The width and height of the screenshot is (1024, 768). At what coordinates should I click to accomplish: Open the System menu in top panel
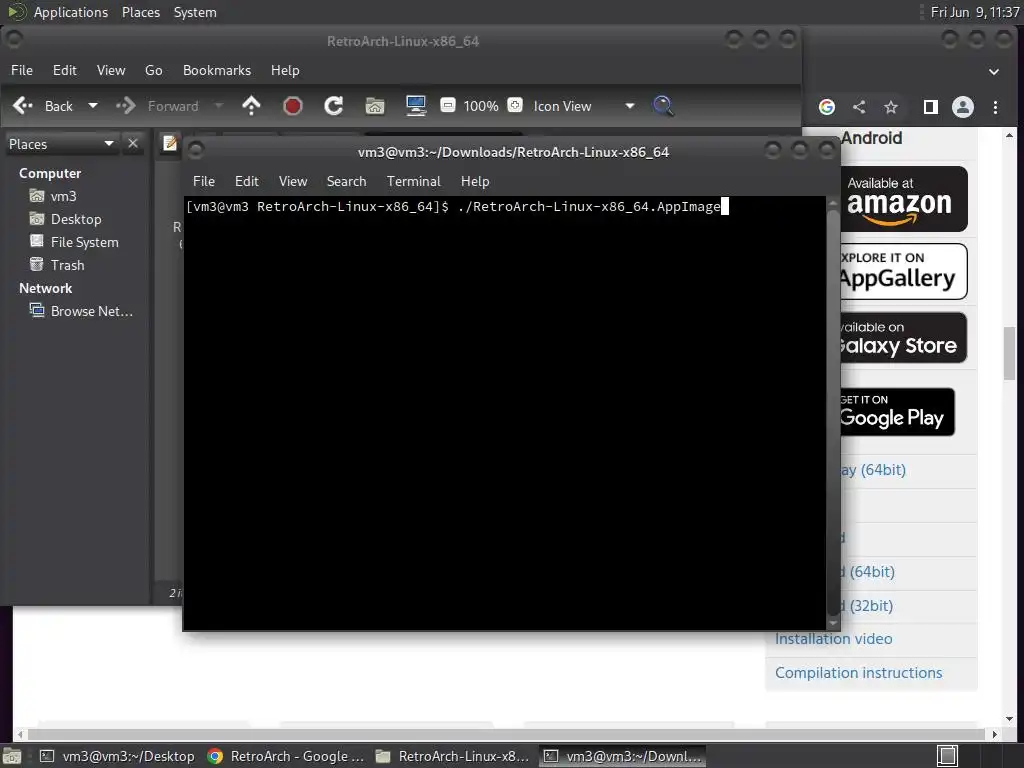click(x=195, y=12)
